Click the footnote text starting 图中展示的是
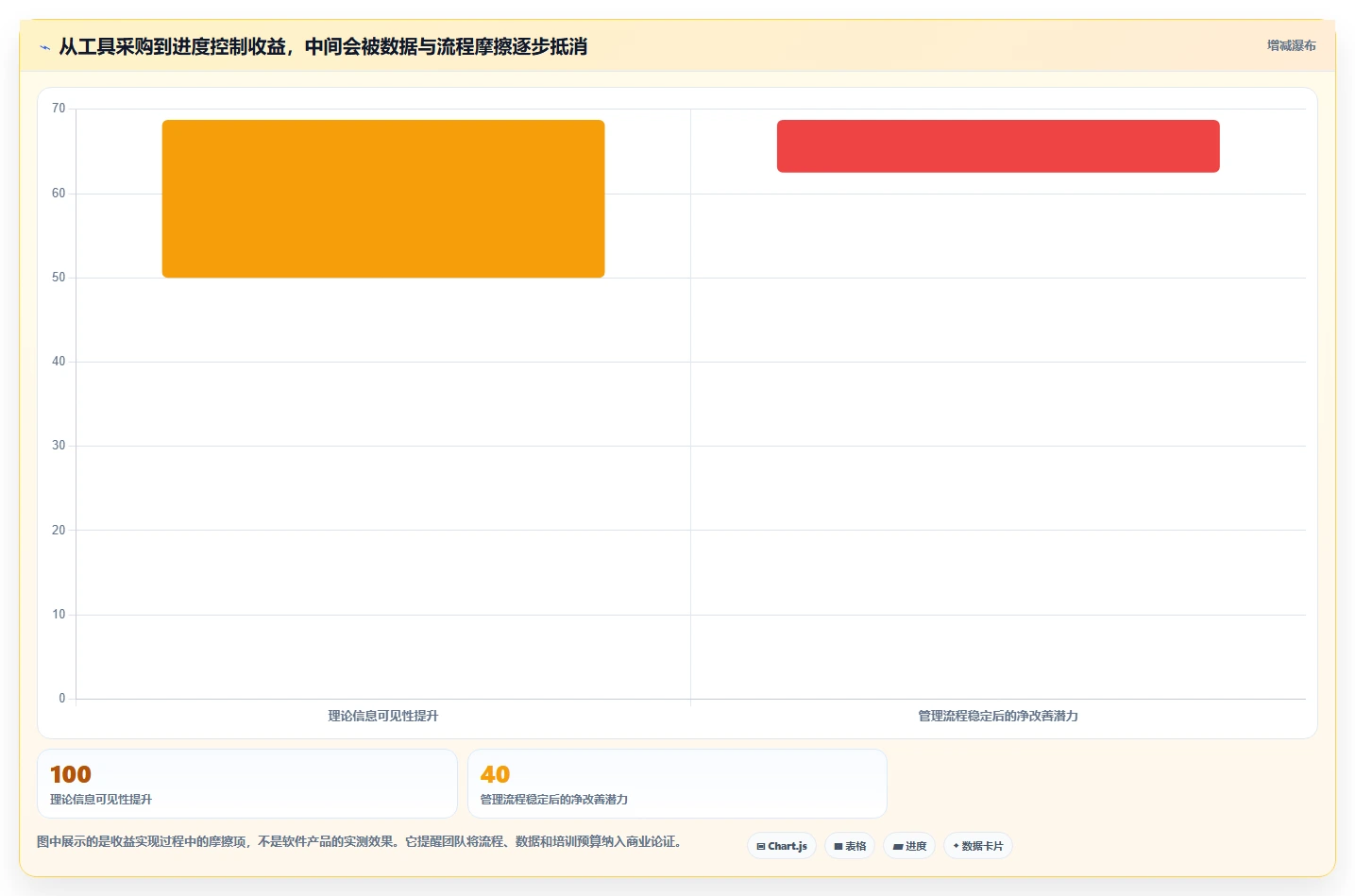The image size is (1355, 896). coord(359,841)
